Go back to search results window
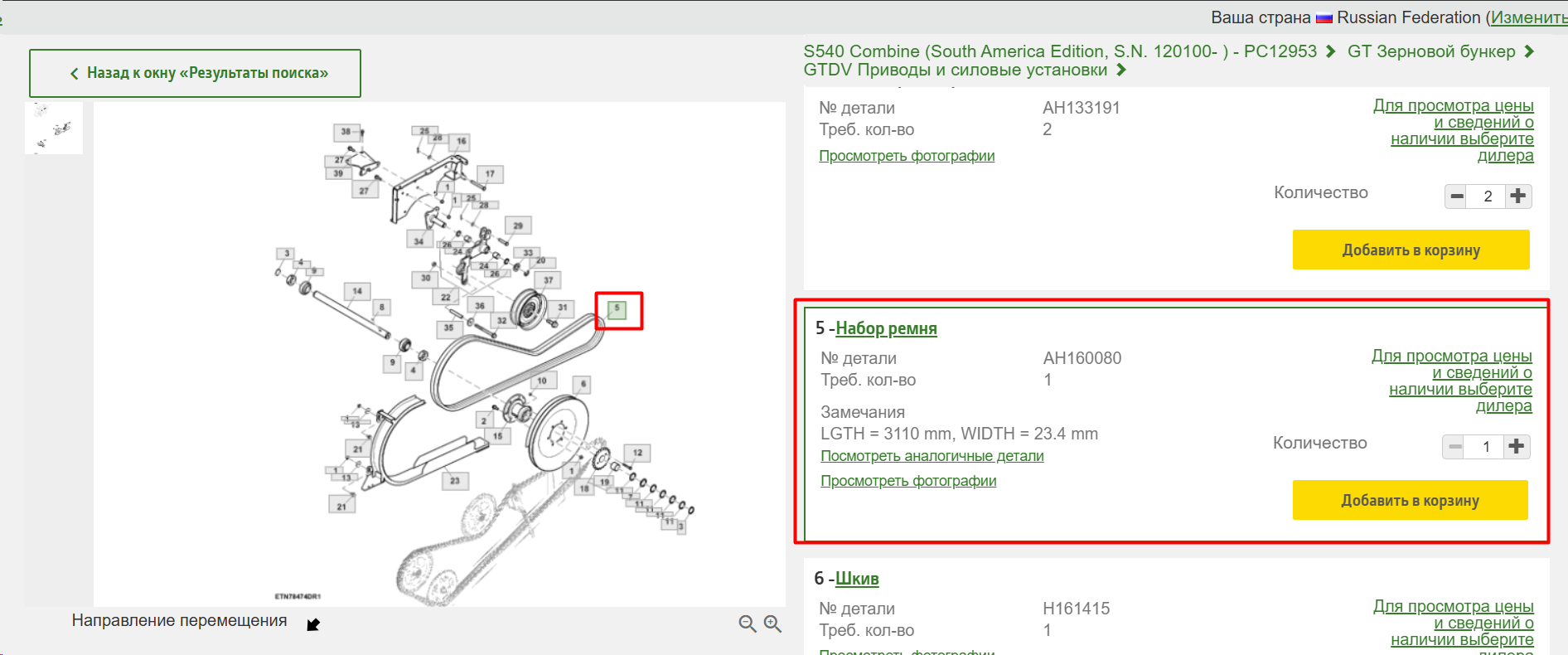This screenshot has height=655, width=1568. coord(195,73)
